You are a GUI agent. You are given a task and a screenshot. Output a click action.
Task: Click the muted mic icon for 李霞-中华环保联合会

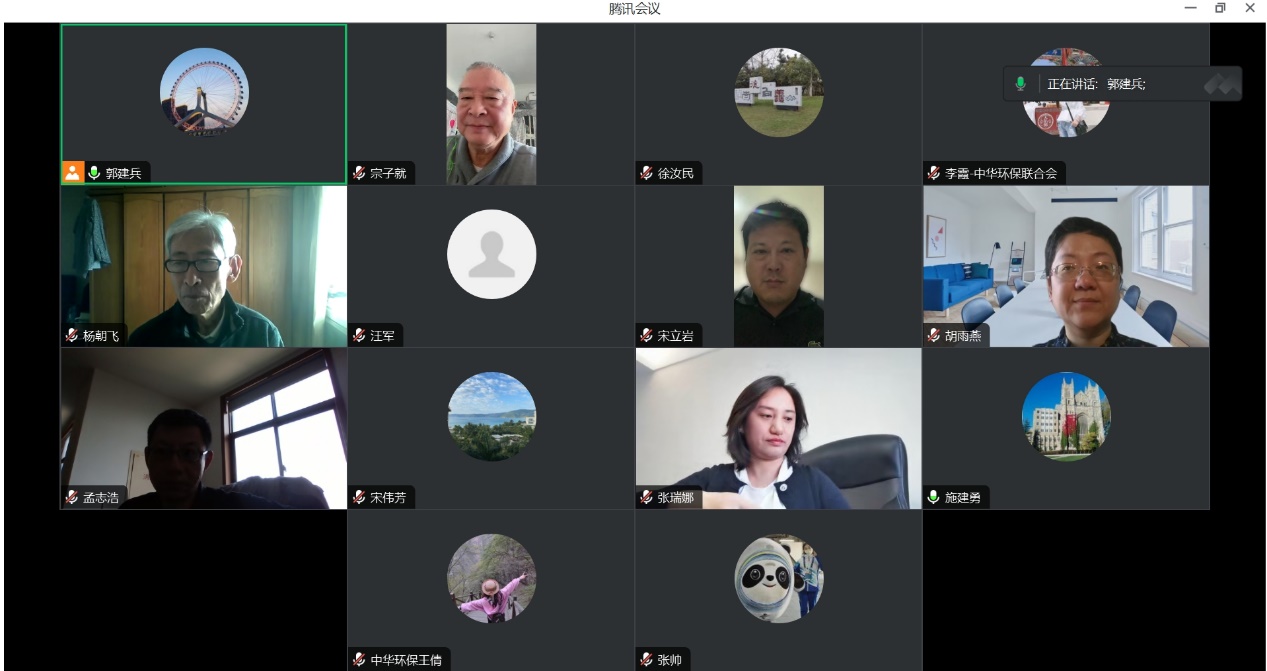934,173
